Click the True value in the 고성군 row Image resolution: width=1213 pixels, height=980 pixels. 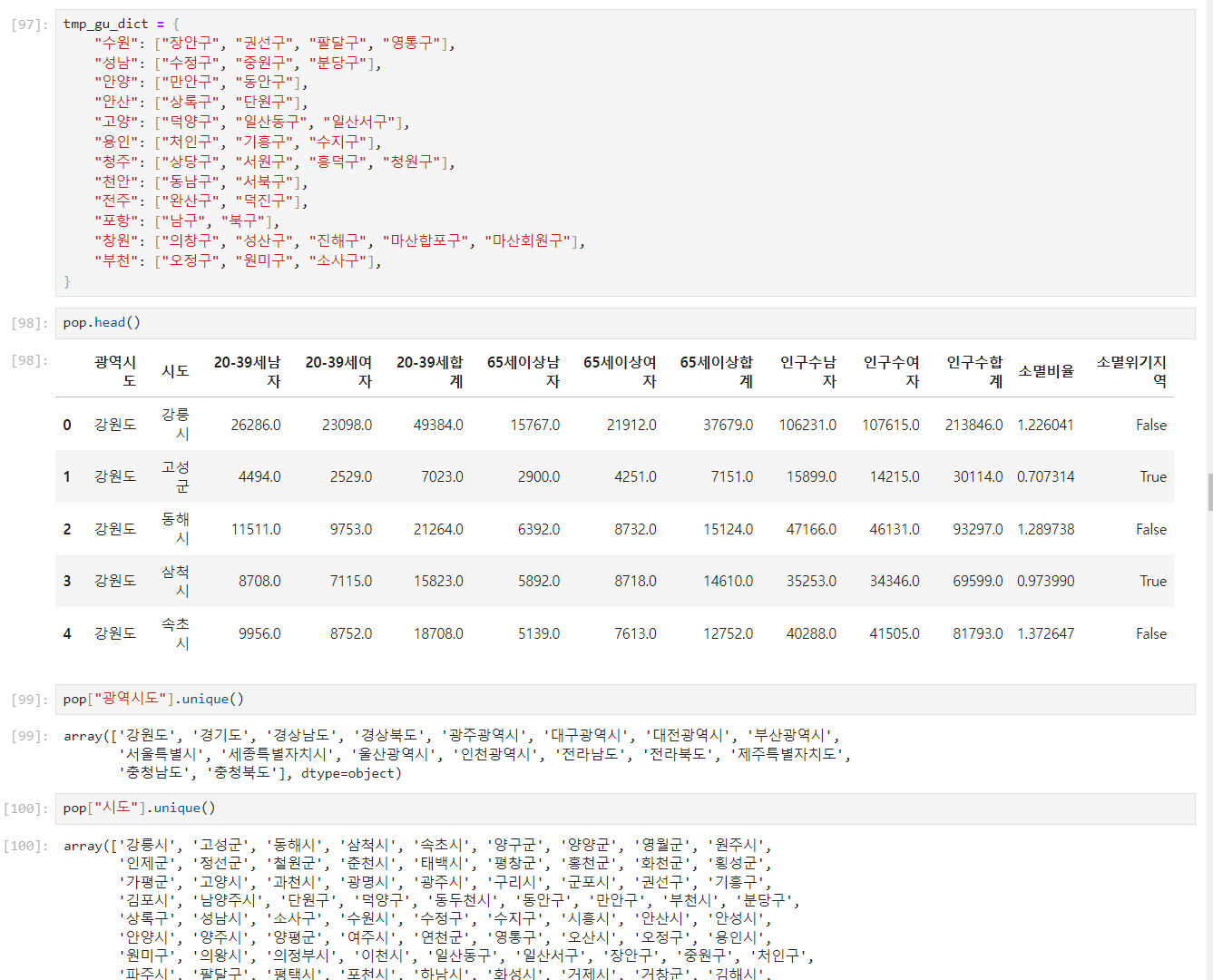1153,476
